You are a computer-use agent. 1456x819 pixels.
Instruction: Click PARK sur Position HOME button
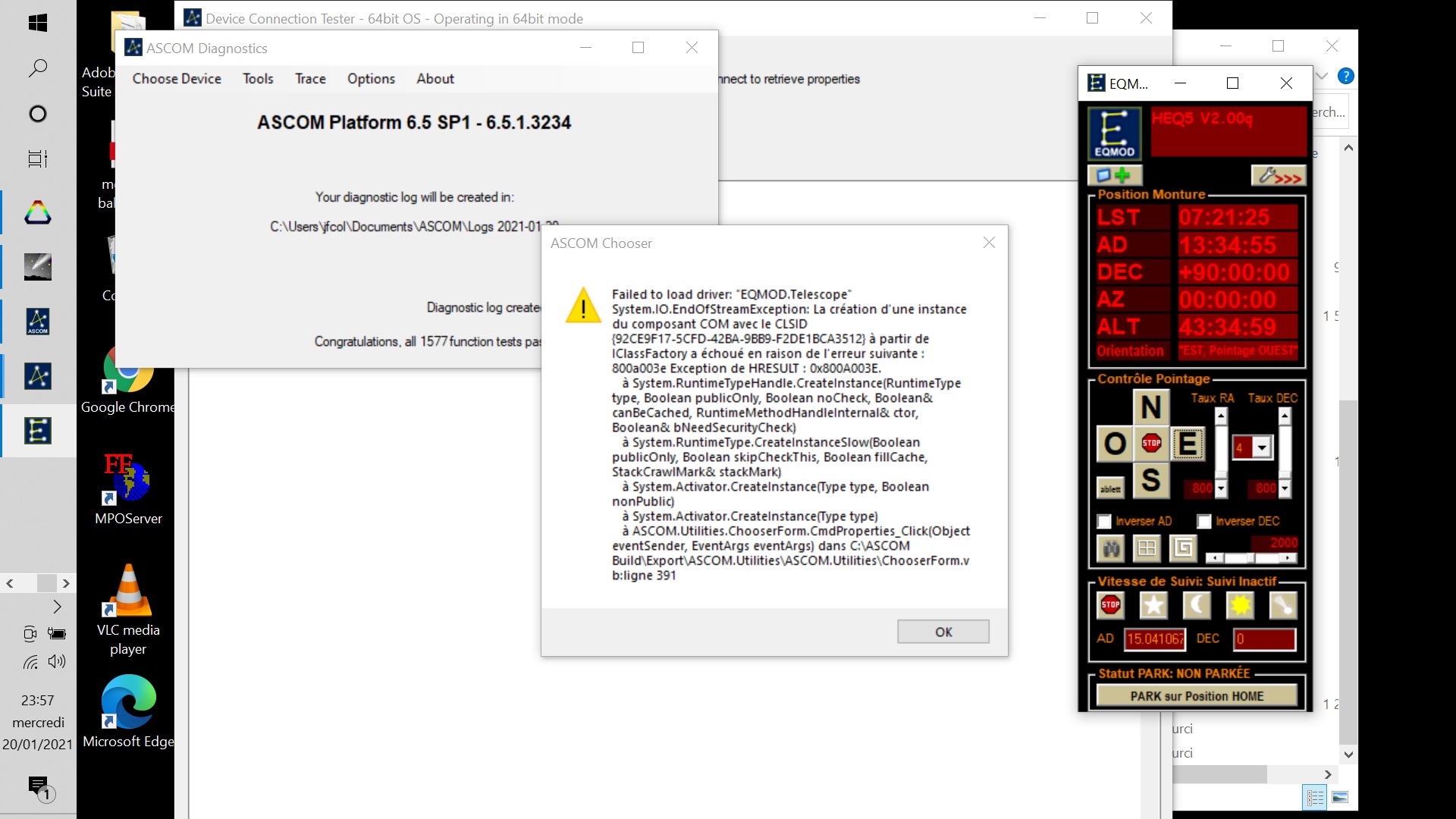point(1197,696)
